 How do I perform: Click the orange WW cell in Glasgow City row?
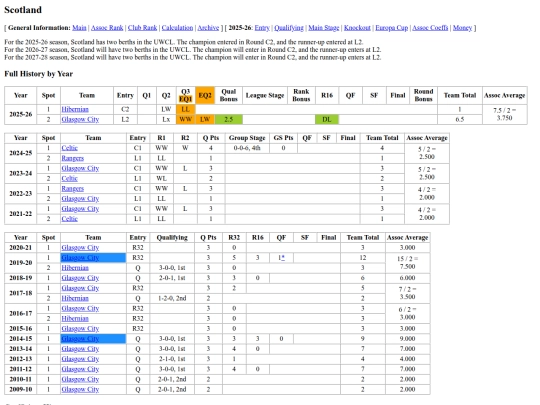click(x=185, y=120)
